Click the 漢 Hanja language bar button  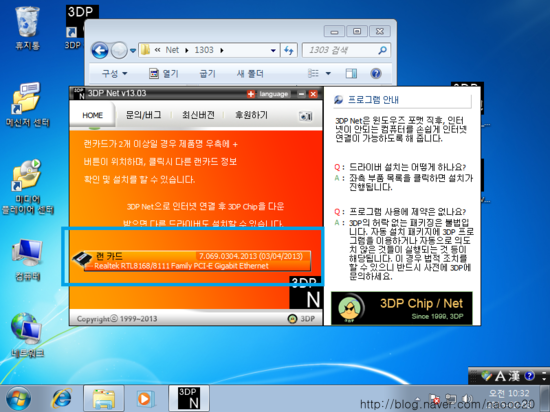pyautogui.click(x=514, y=376)
